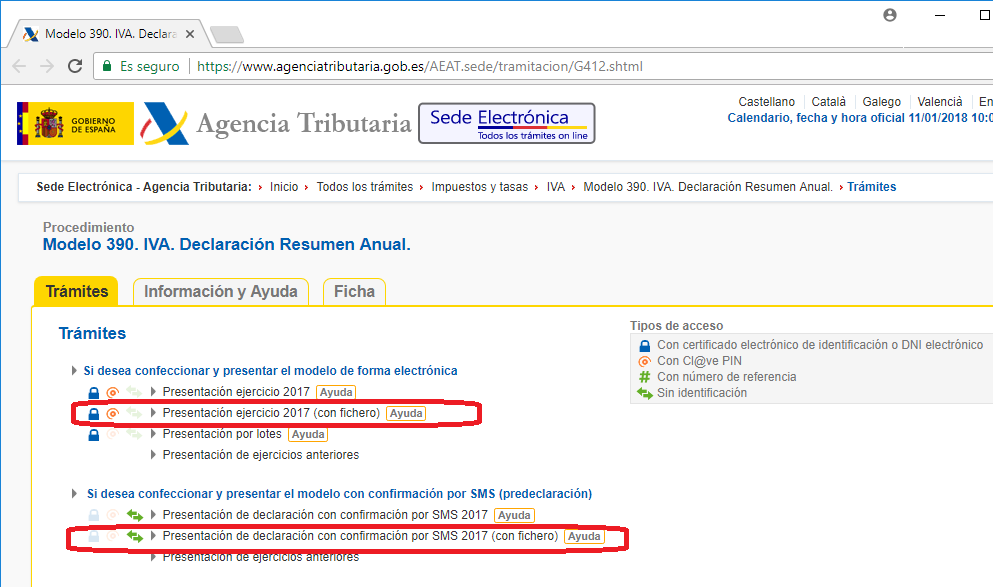This screenshot has height=587, width=1004.
Task: Select the Trámites tab
Action: 77,291
